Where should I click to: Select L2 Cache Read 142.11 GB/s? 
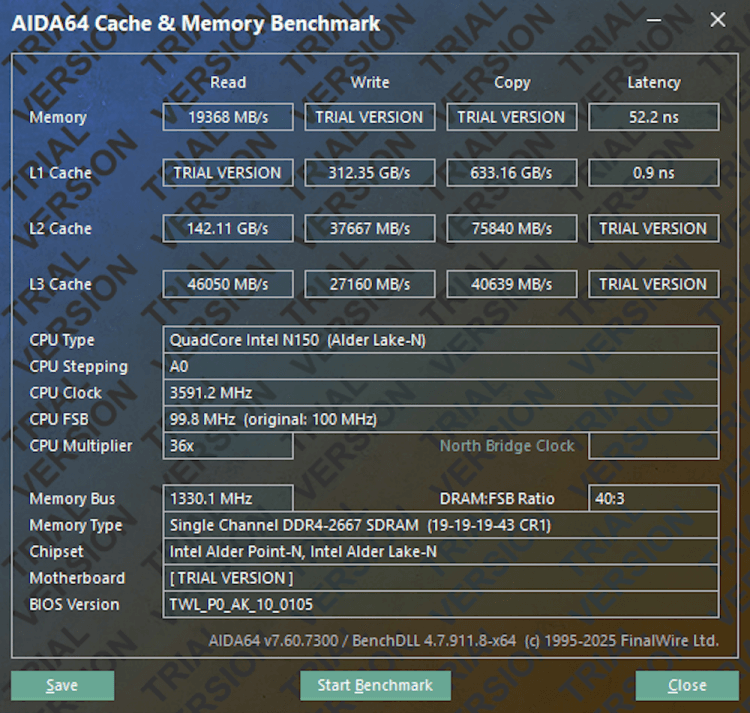pos(228,229)
